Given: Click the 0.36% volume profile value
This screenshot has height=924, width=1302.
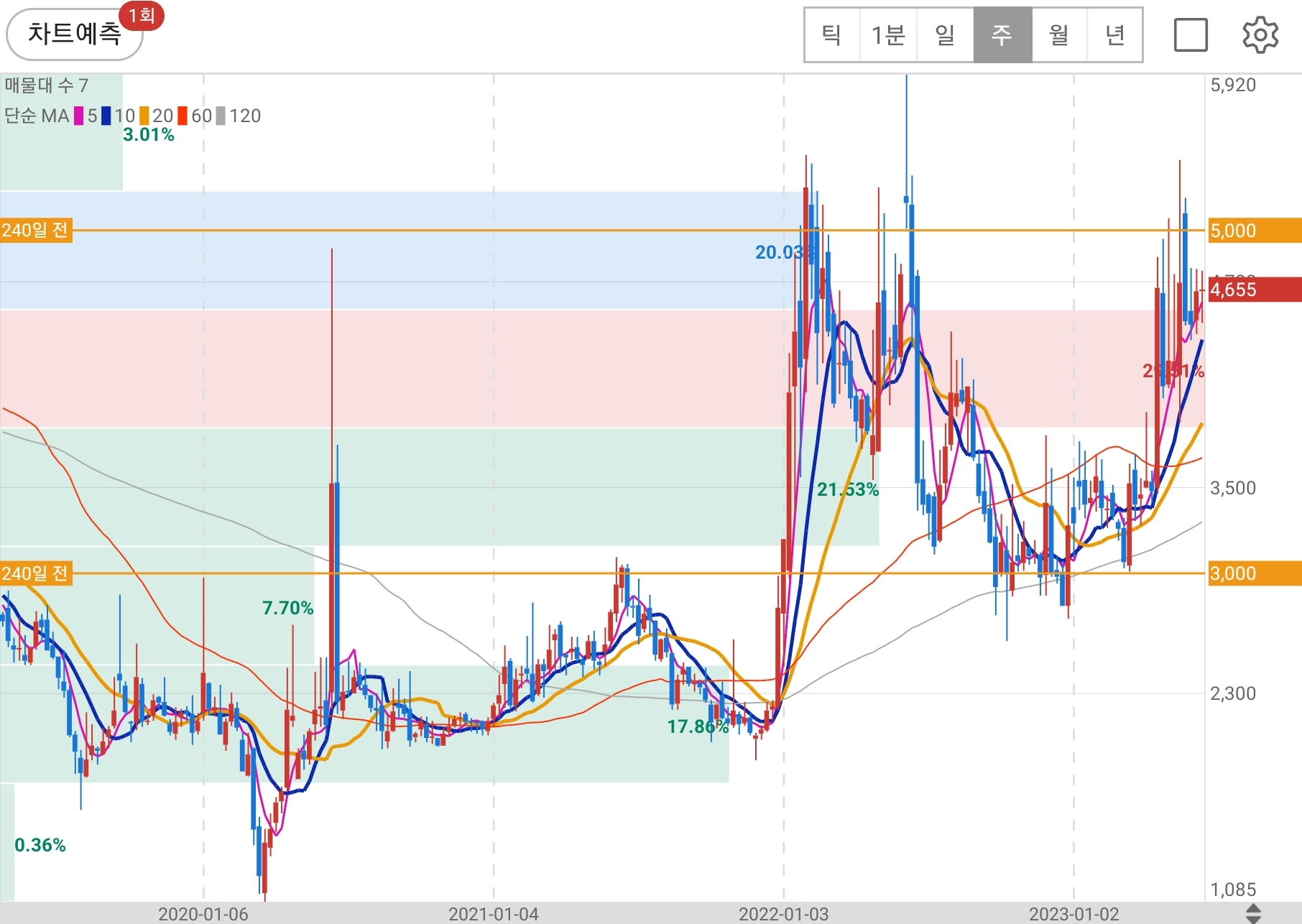Looking at the screenshot, I should (40, 845).
